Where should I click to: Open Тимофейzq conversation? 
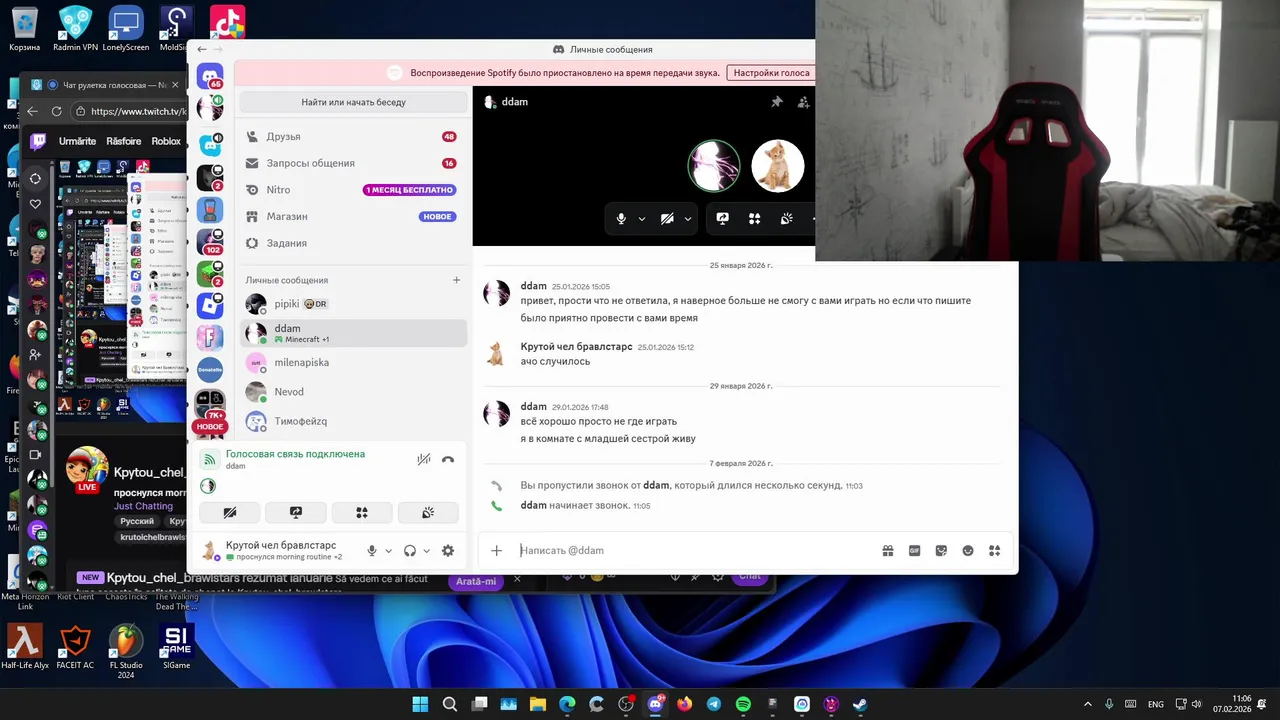(354, 421)
